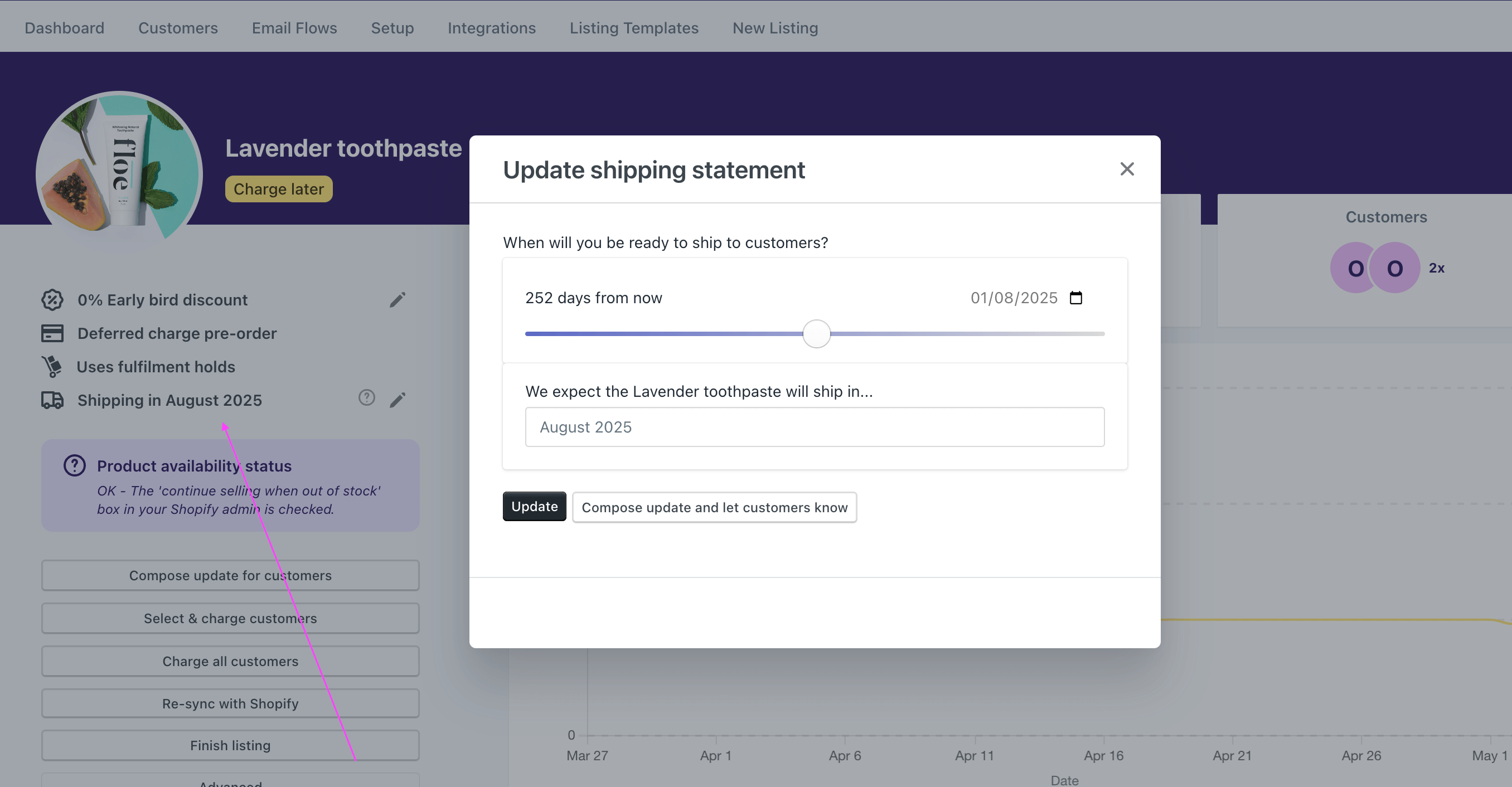Click the Email Flows menu item
Viewport: 1512px width, 787px height.
pos(294,27)
